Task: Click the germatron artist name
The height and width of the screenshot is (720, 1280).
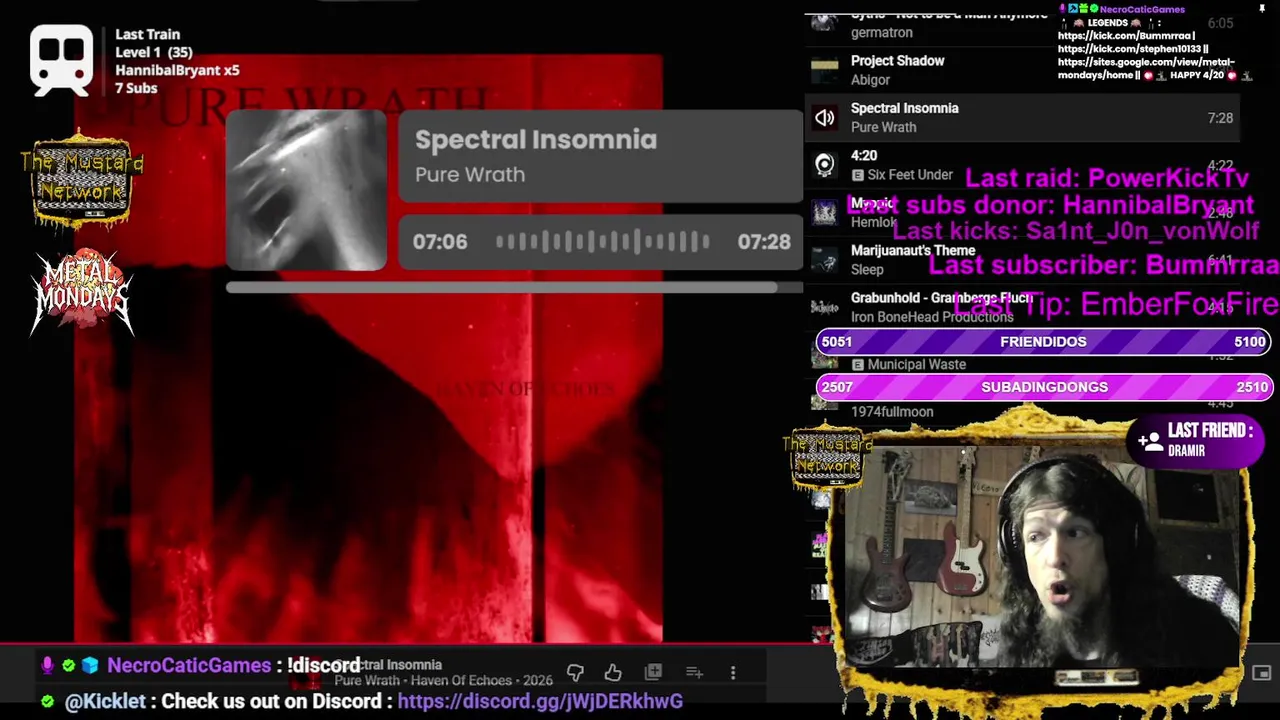Action: click(x=881, y=32)
